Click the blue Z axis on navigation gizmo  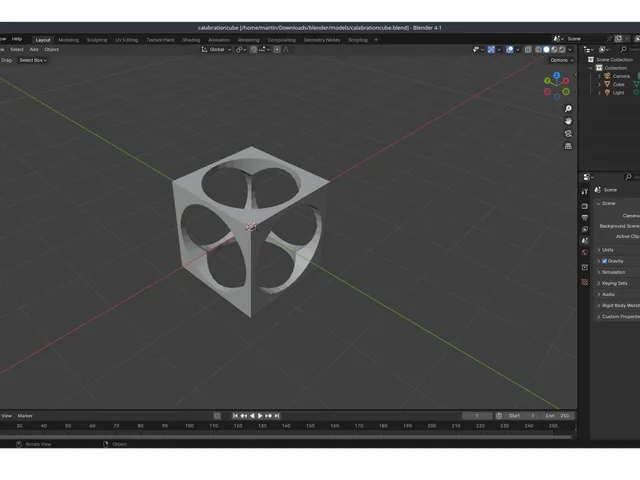click(x=556, y=76)
